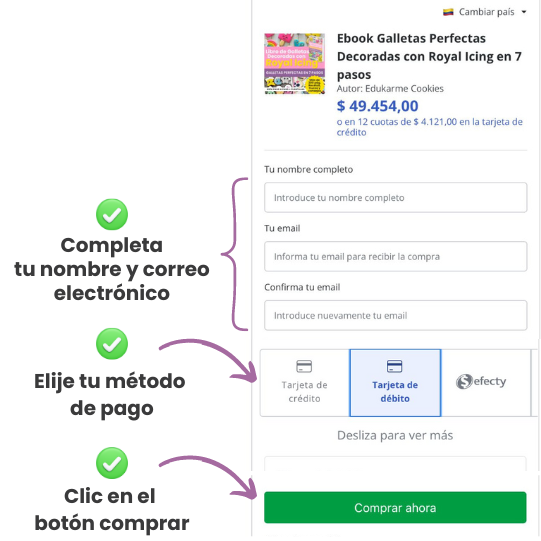Open the Cambiar país dropdown arrow
This screenshot has height=541, width=541.
coord(524,12)
